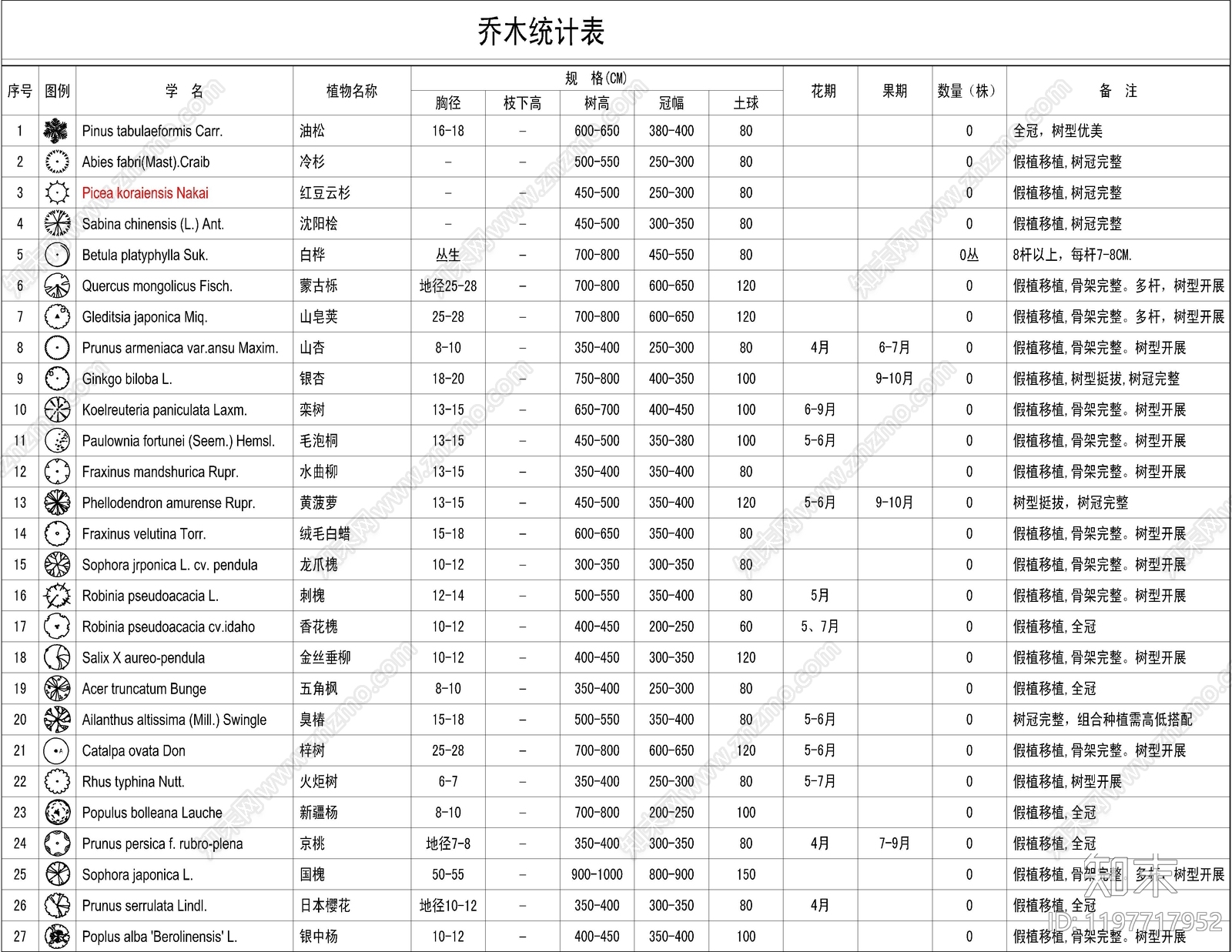Image resolution: width=1232 pixels, height=952 pixels.
Task: Click the Poplus alba 'Berolinensis' legend symbol
Action: pyautogui.click(x=57, y=936)
